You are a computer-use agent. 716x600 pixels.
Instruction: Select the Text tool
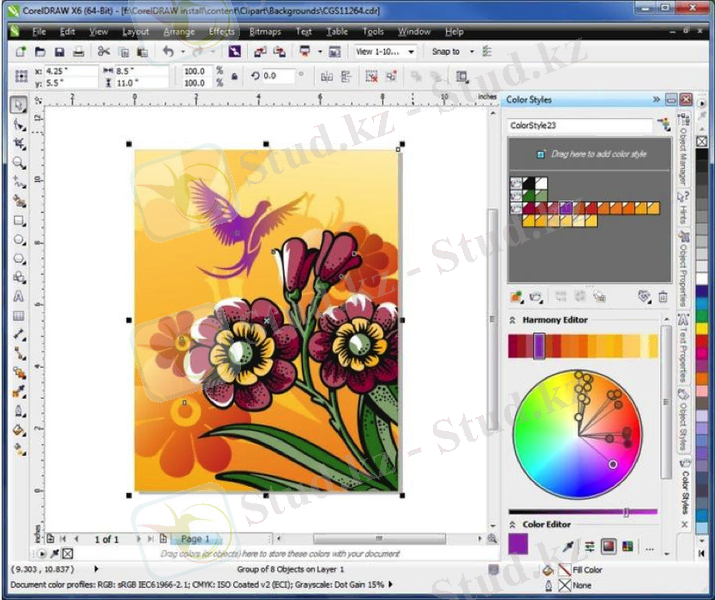(x=19, y=297)
